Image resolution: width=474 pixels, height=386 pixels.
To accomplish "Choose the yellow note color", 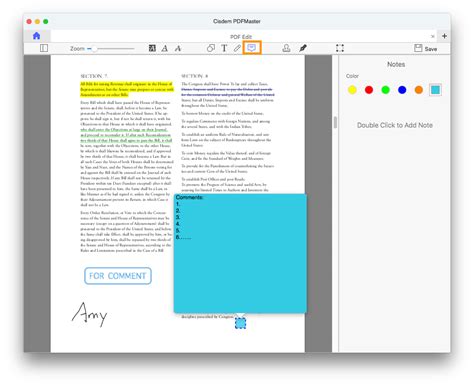I will (352, 90).
